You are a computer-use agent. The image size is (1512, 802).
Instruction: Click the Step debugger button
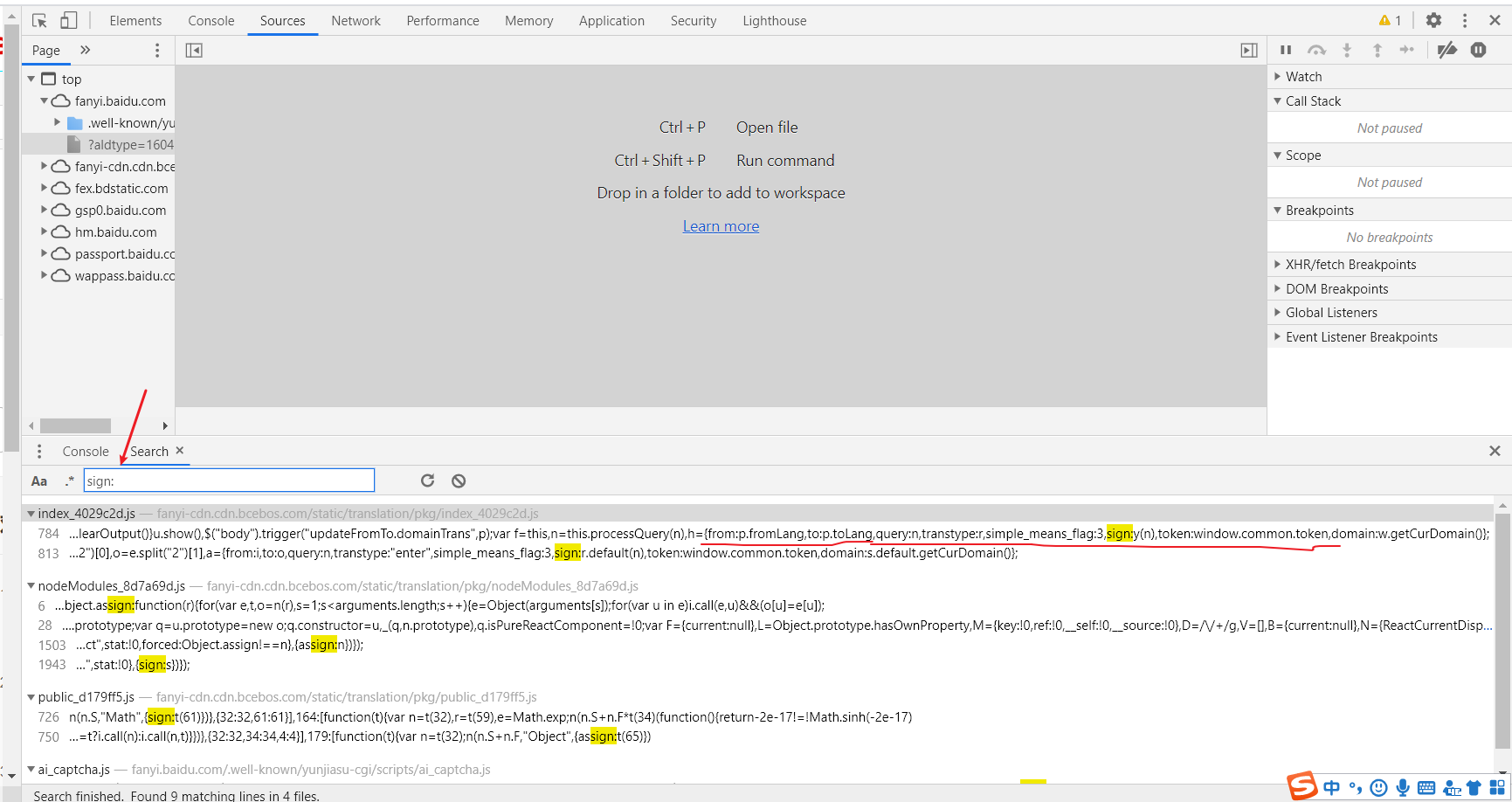(x=1407, y=50)
